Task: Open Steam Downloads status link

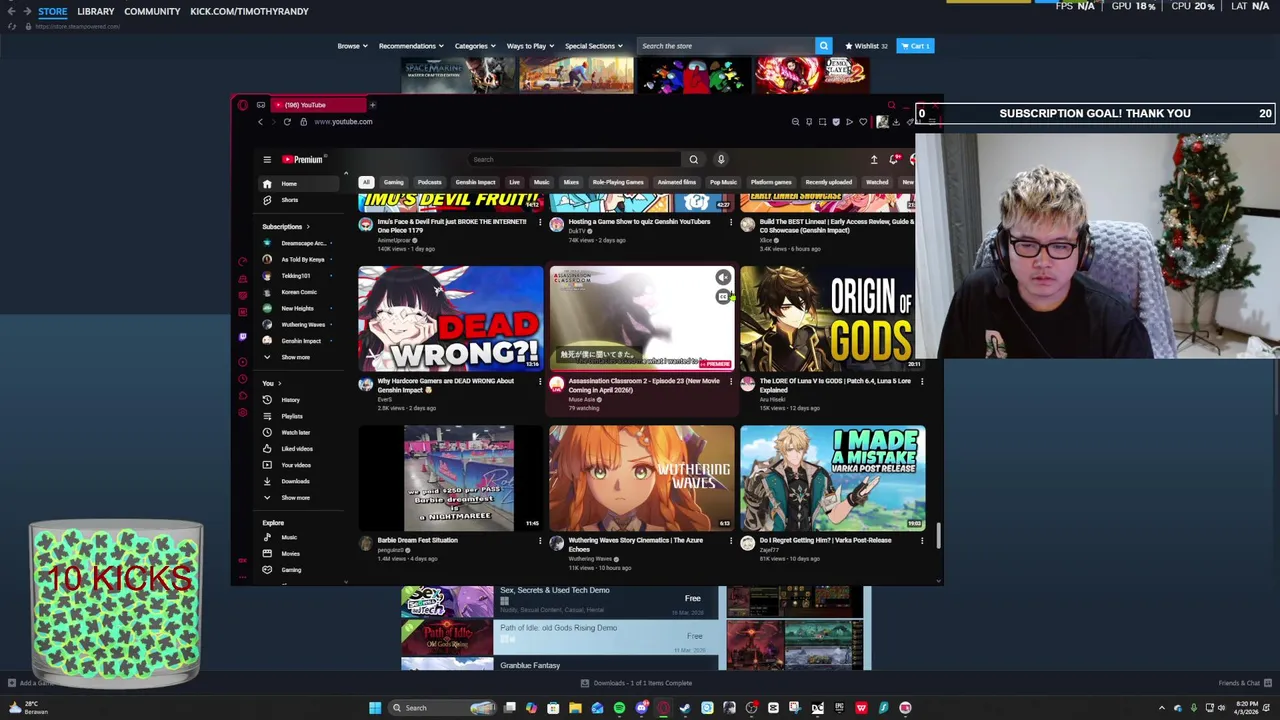Action: coord(637,683)
